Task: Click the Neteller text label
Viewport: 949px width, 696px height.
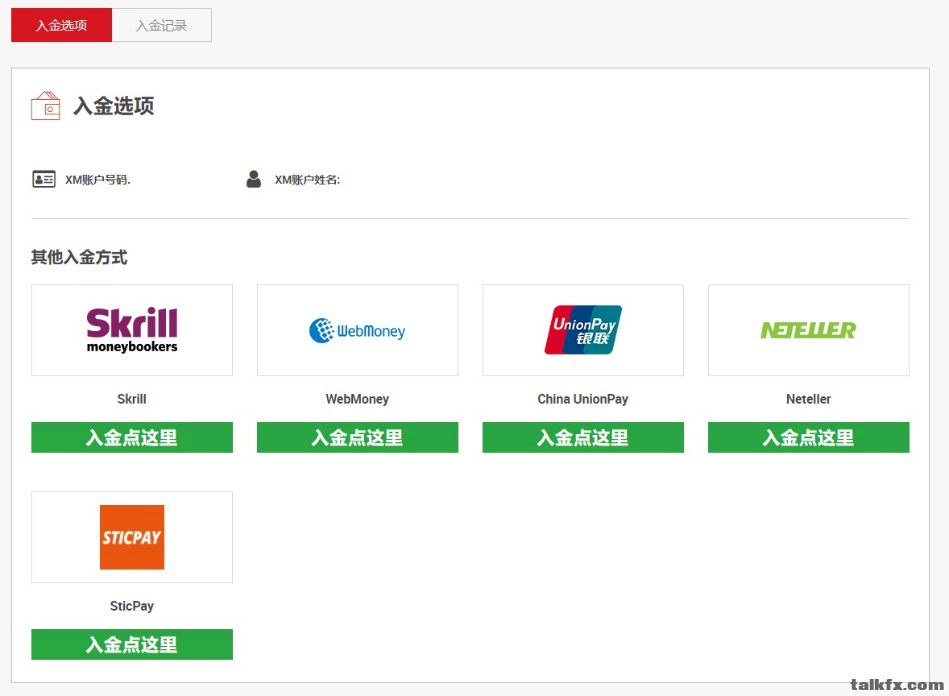Action: pos(808,399)
